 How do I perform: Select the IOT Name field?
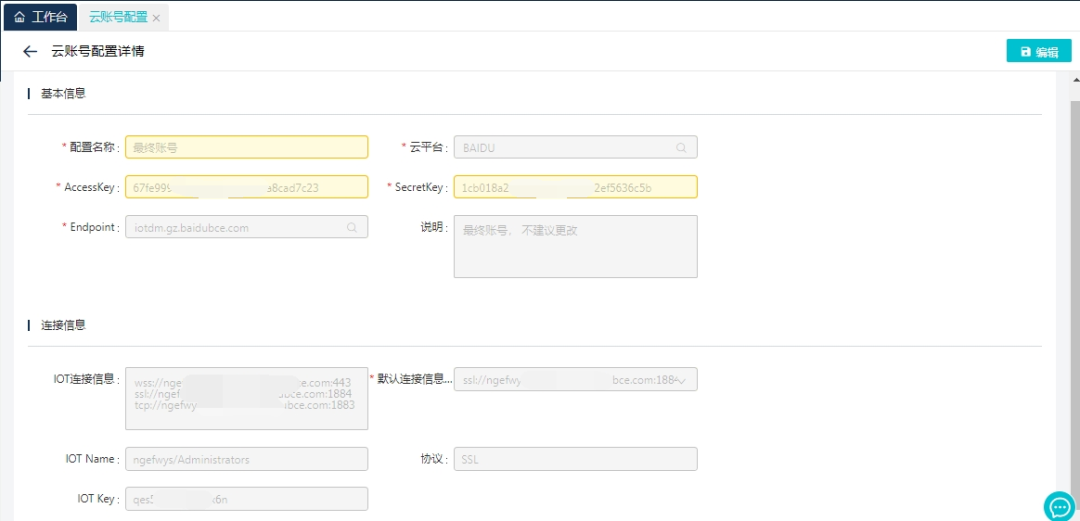point(246,459)
